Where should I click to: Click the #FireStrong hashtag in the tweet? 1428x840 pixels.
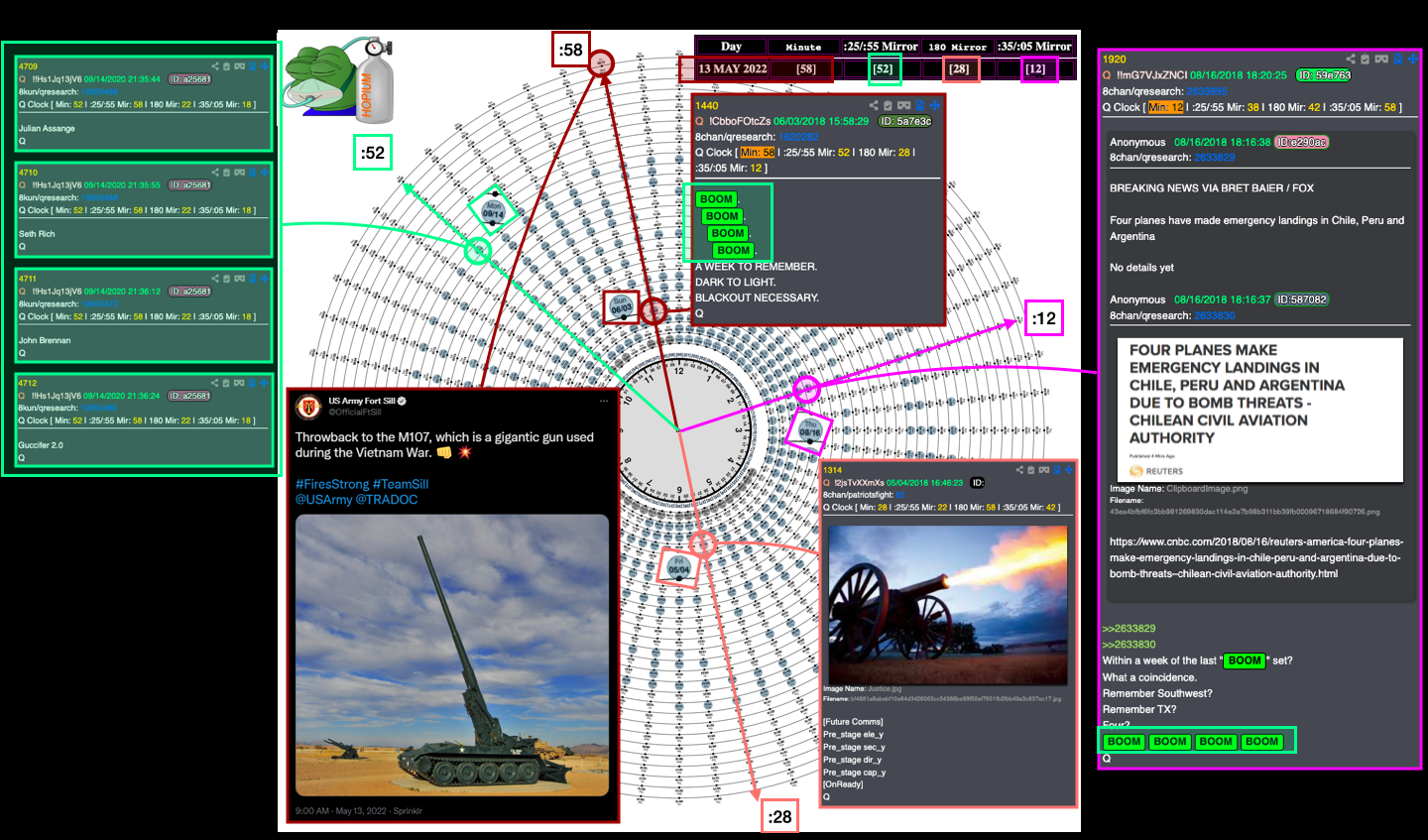click(331, 484)
